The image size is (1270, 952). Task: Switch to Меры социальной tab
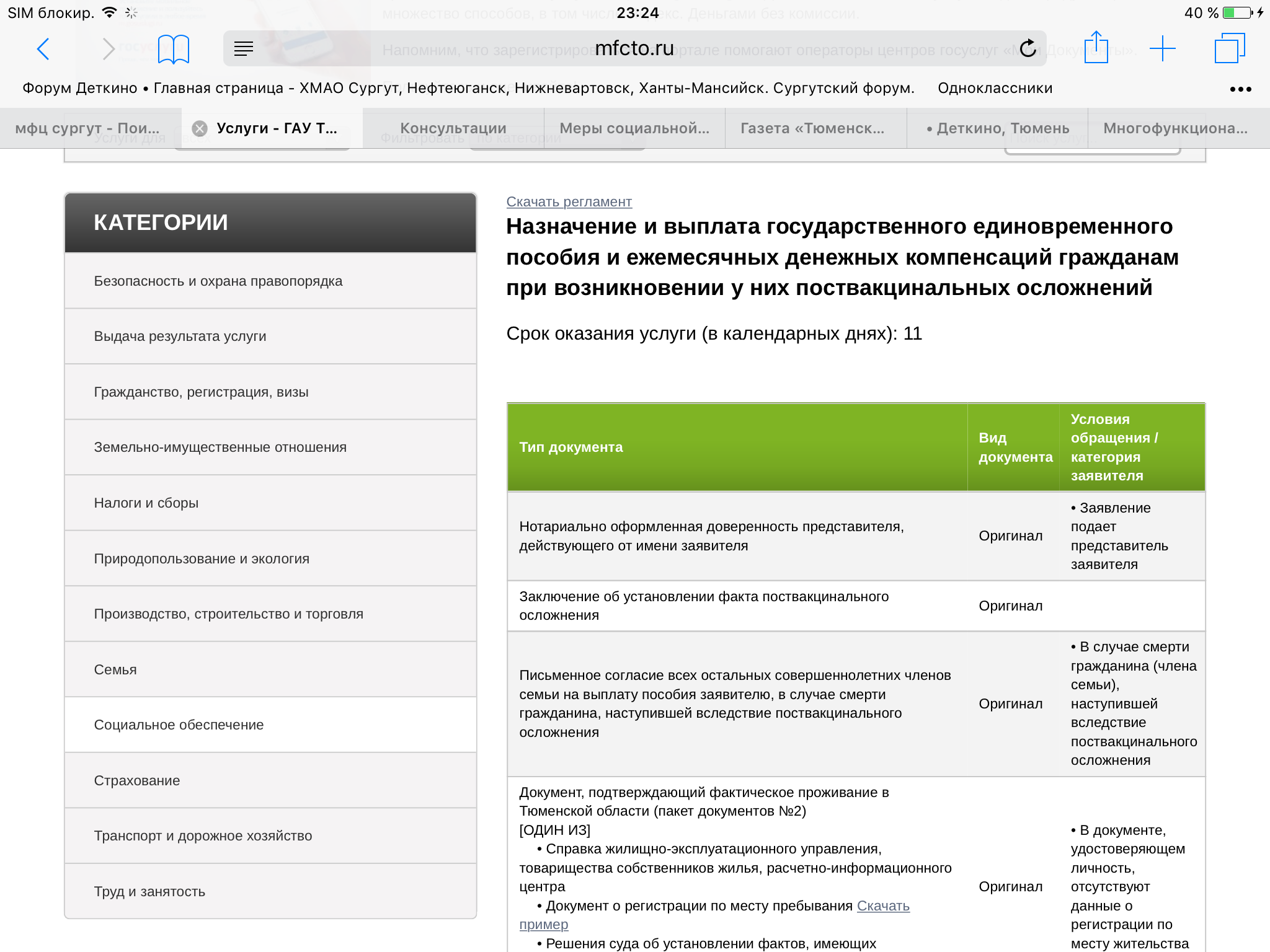(x=634, y=128)
